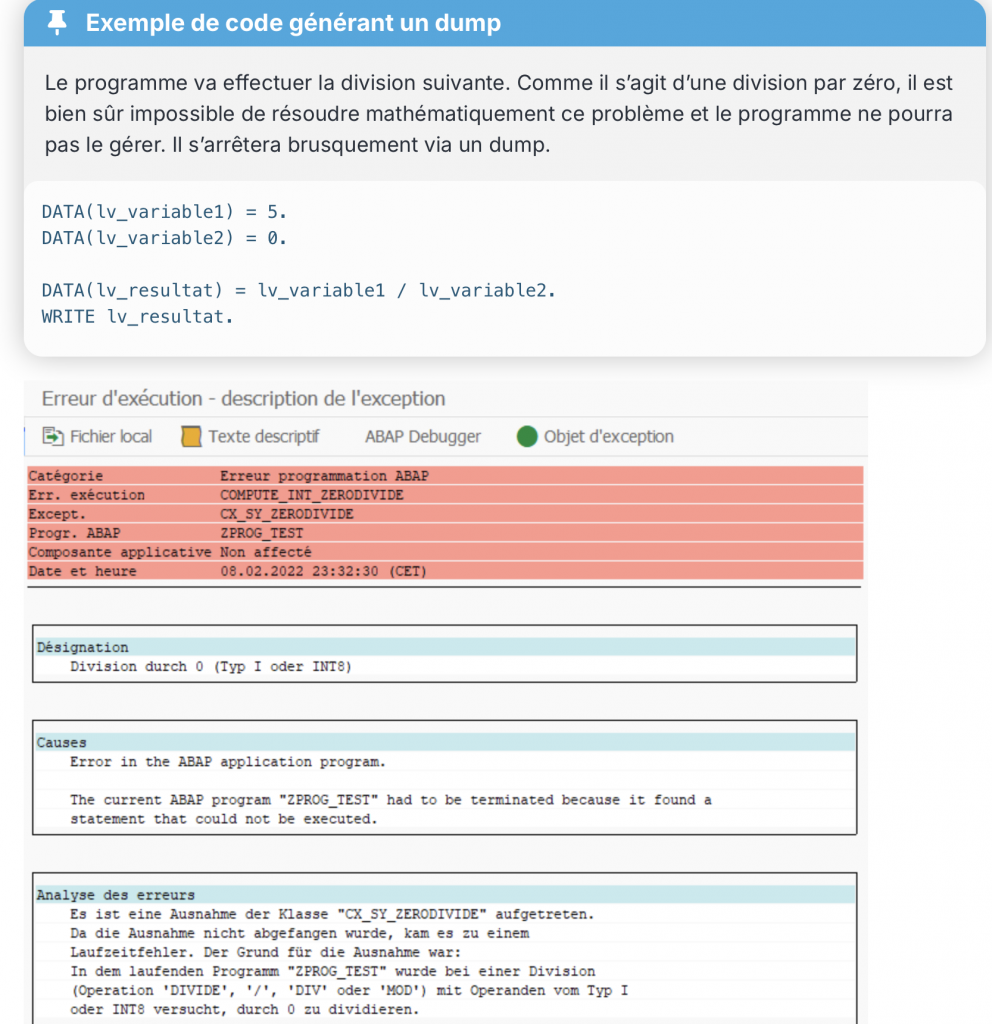Click the pushpin icon in the blue header

coord(57,23)
